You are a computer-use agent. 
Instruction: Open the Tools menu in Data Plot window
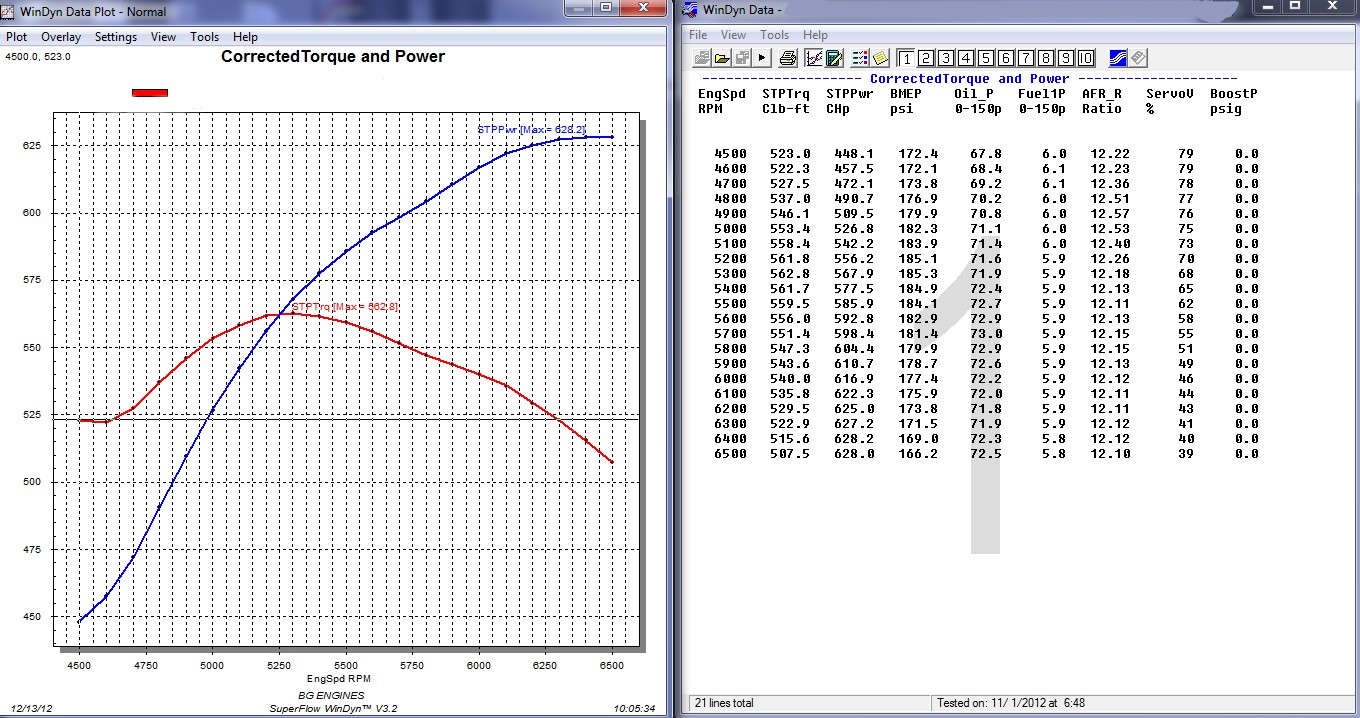pyautogui.click(x=204, y=37)
